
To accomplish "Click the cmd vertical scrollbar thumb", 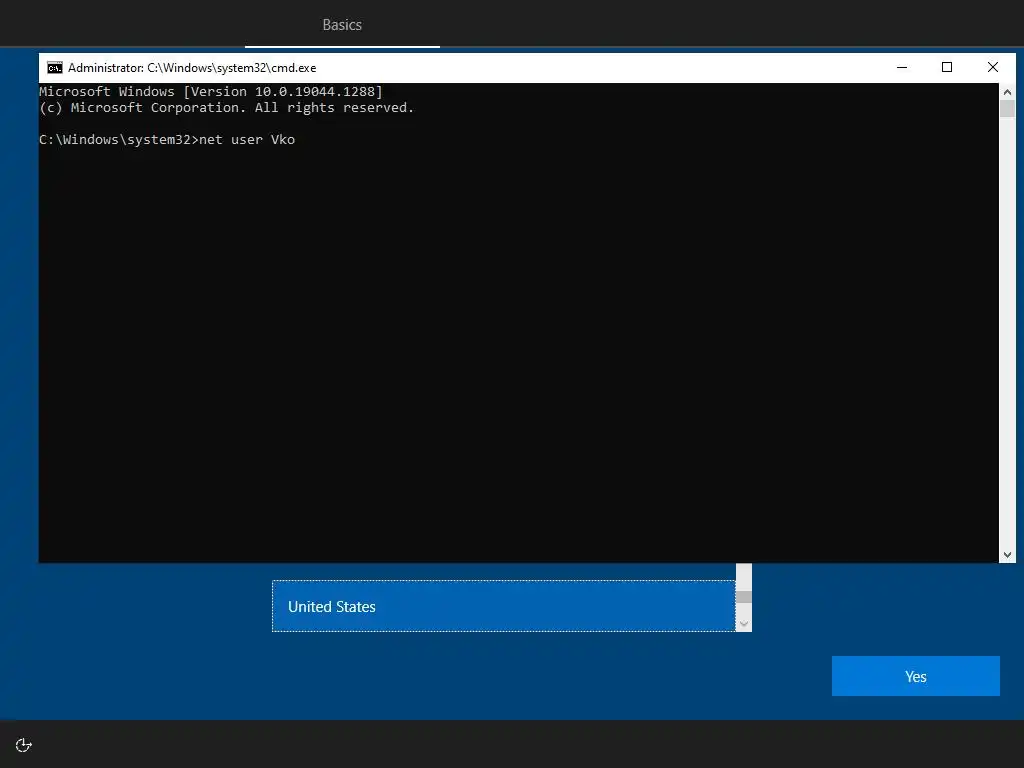I will pyautogui.click(x=1007, y=108).
